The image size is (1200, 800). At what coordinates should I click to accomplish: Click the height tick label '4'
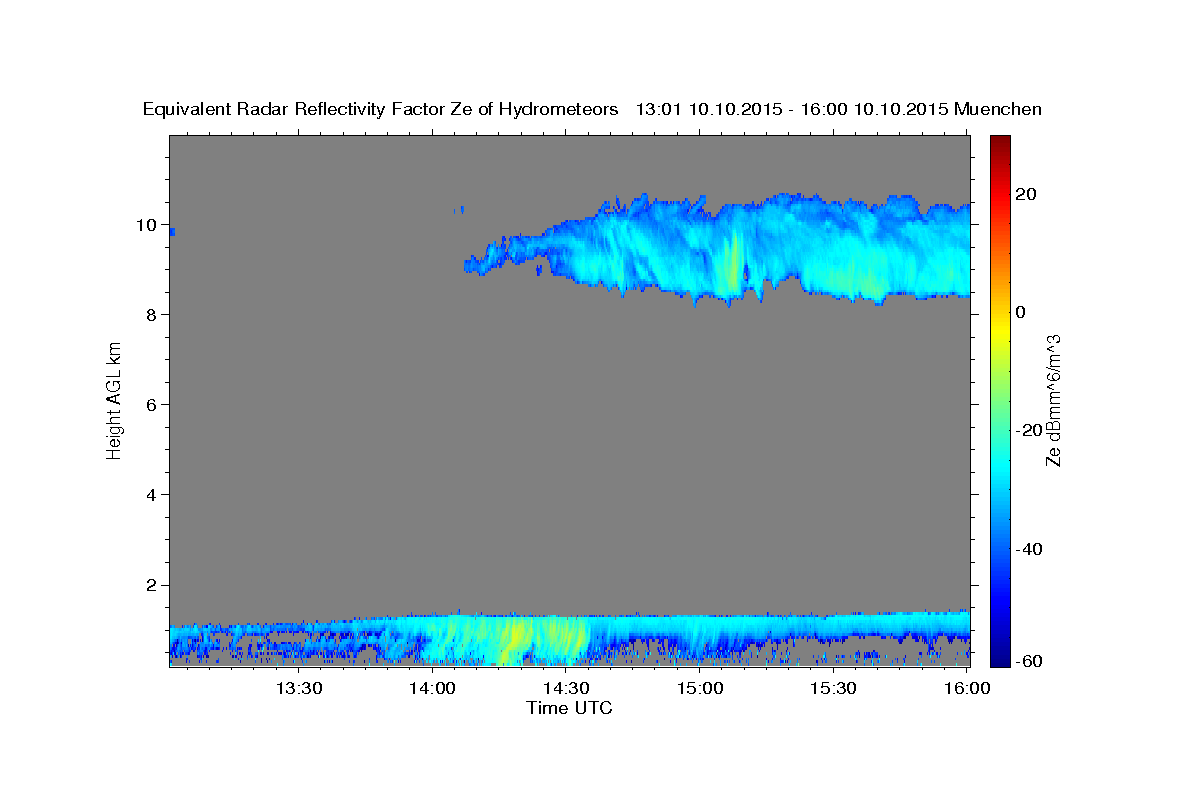coord(153,494)
